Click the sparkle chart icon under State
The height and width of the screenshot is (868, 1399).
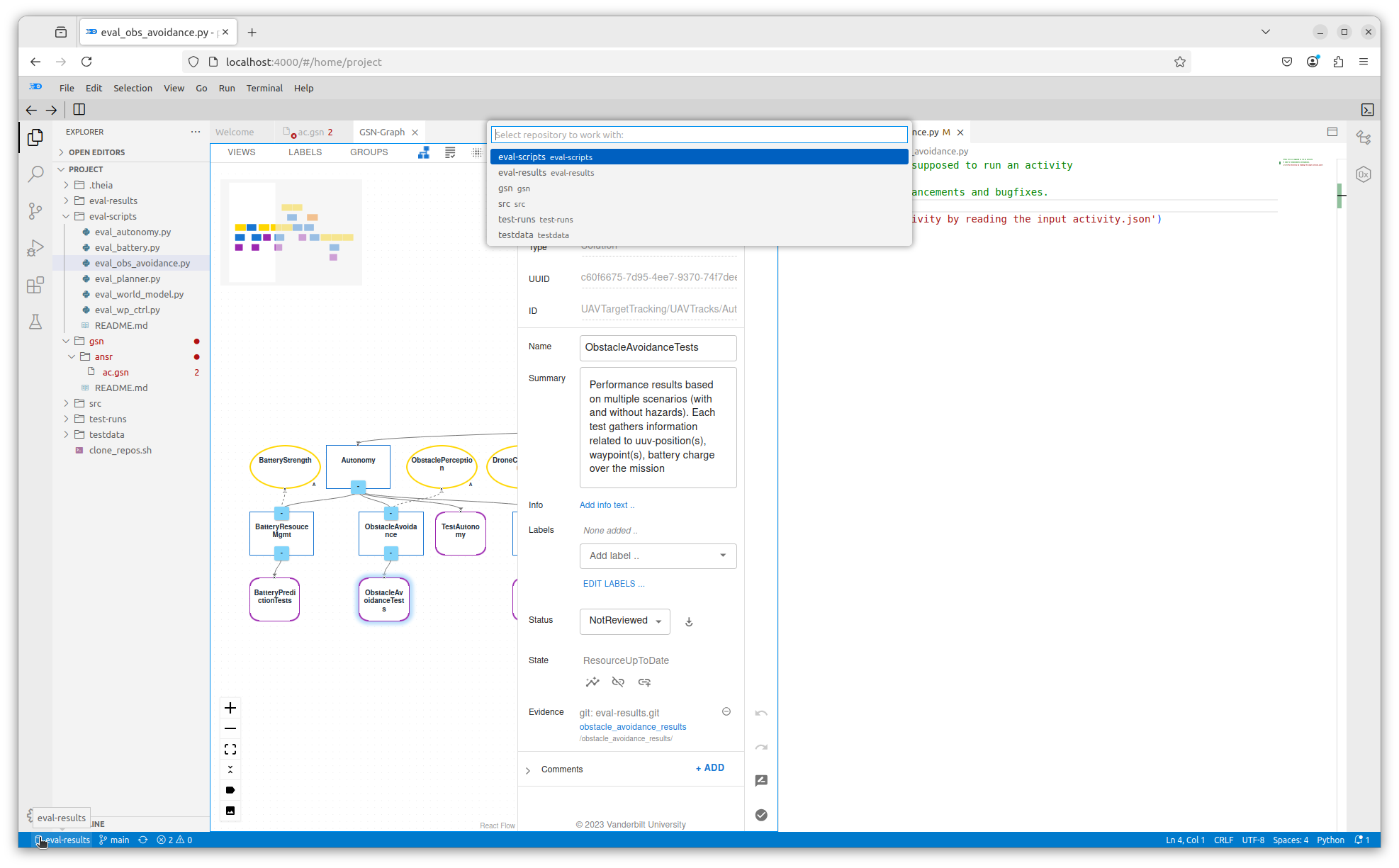tap(592, 682)
